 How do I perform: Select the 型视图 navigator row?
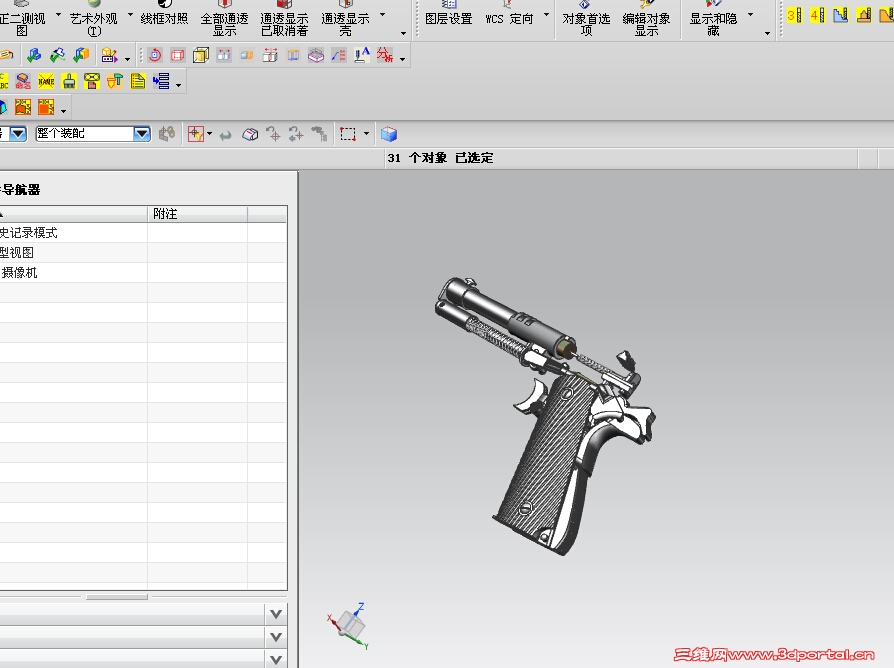click(x=143, y=252)
